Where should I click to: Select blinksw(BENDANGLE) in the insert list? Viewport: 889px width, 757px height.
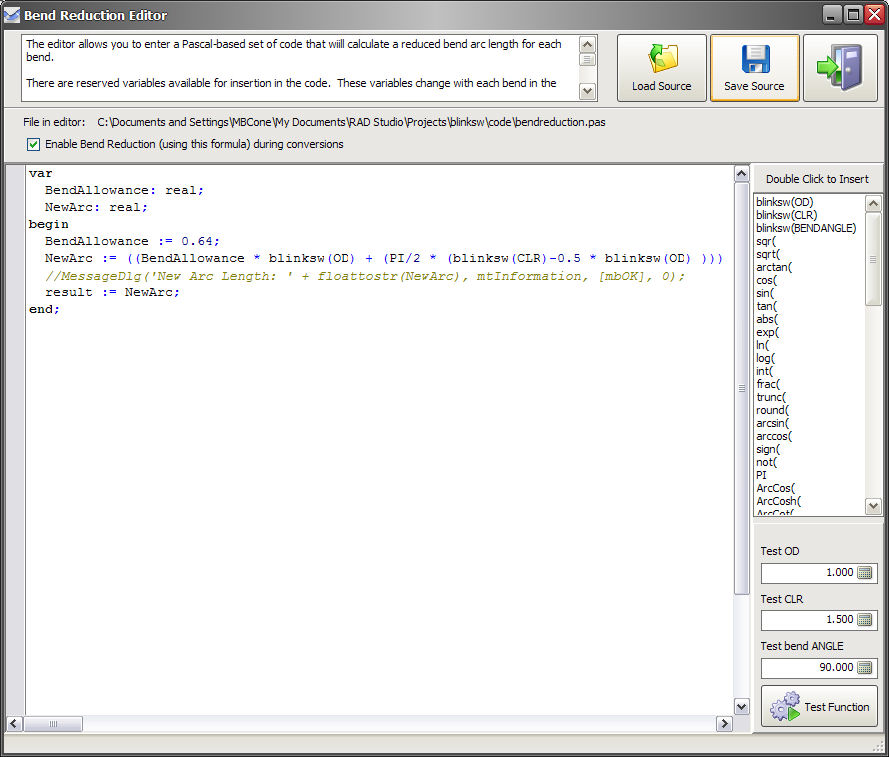(806, 228)
